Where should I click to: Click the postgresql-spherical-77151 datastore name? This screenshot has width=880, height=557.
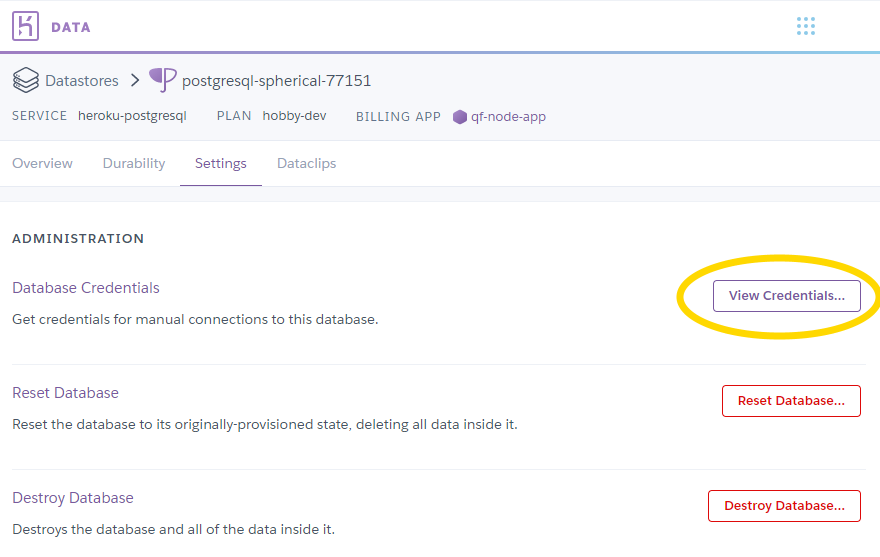pos(276,80)
